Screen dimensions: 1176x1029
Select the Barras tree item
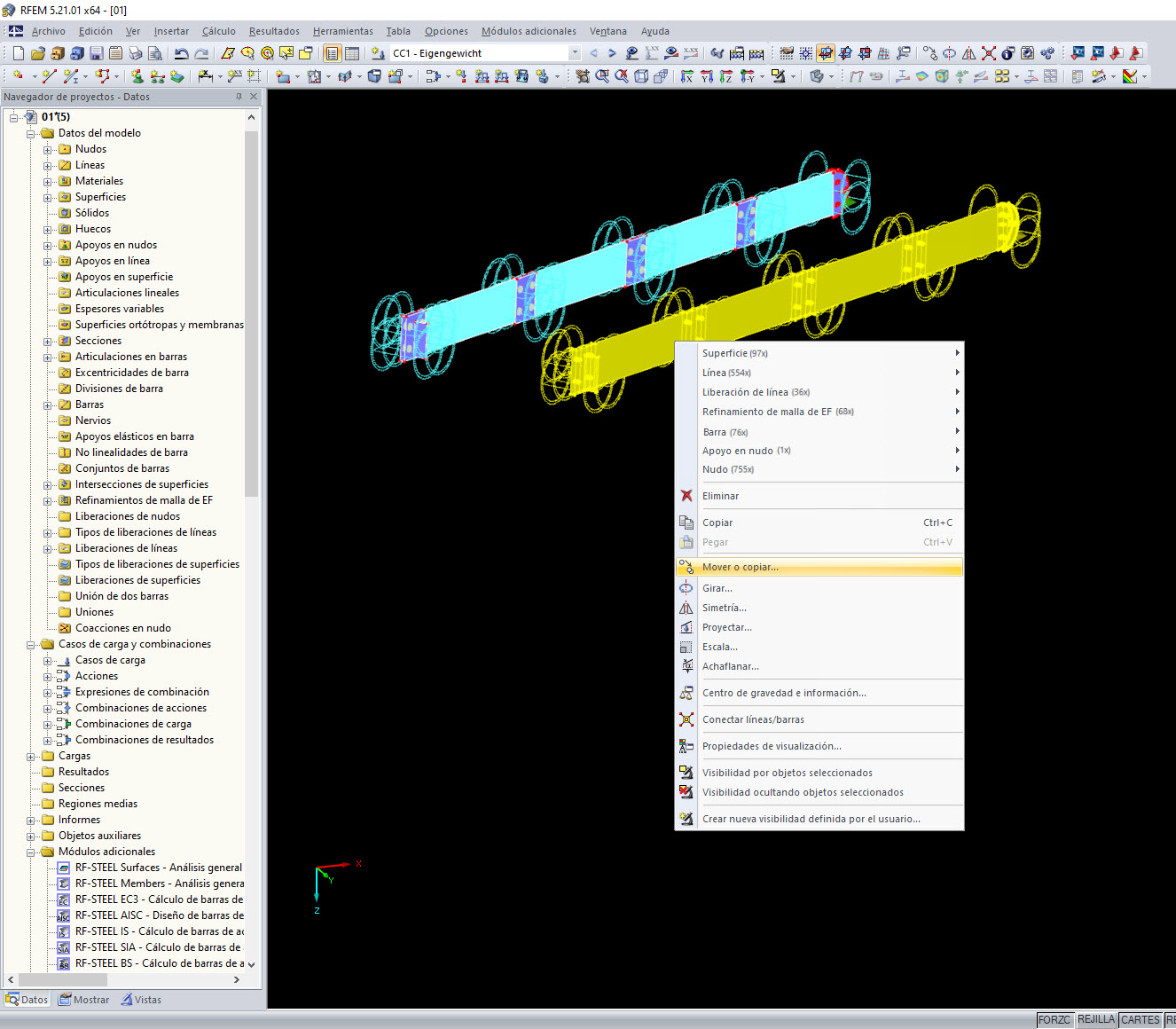tap(90, 405)
